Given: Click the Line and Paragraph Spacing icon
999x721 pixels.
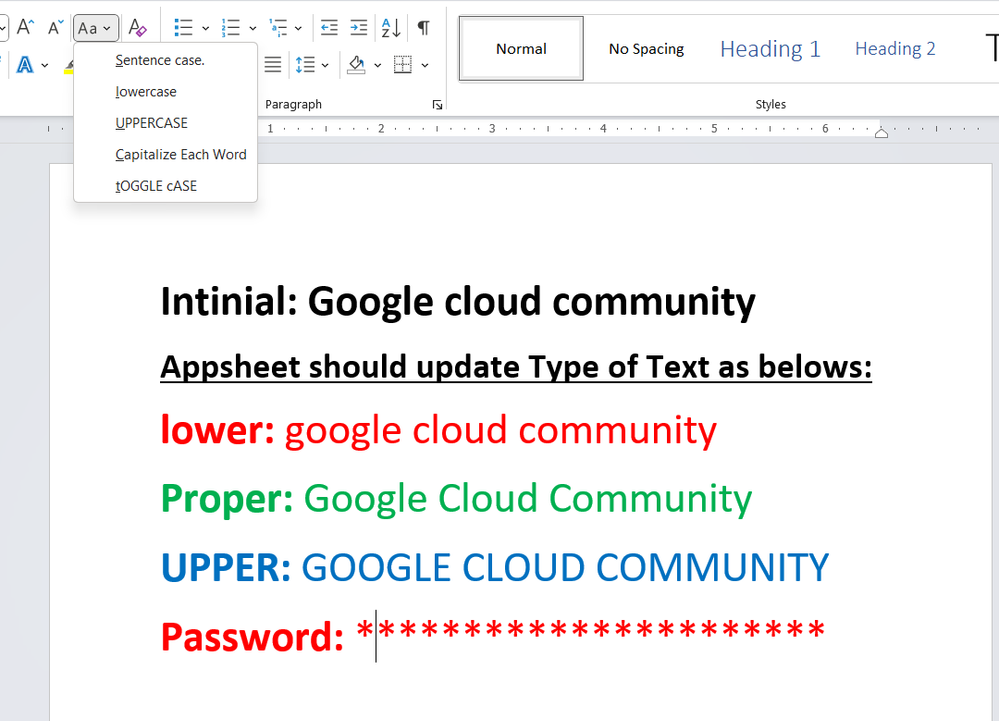Looking at the screenshot, I should [x=305, y=64].
